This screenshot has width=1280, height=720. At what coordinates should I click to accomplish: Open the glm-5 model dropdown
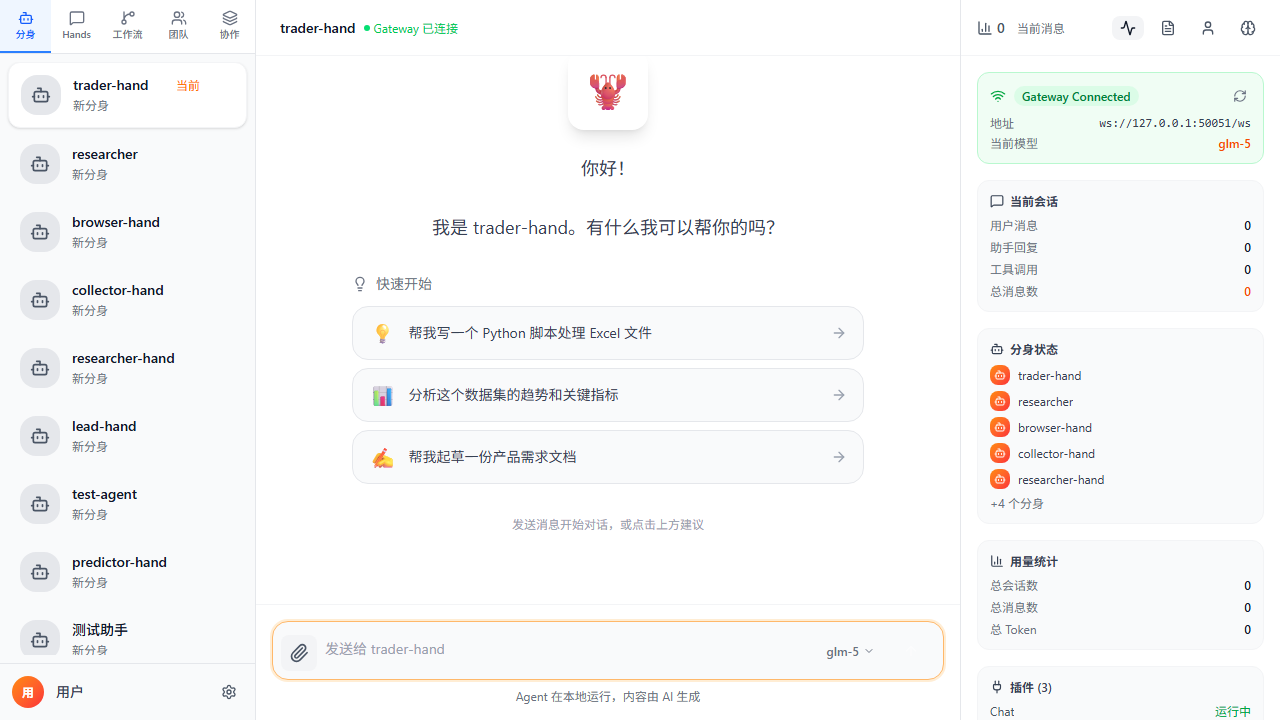pyautogui.click(x=849, y=651)
